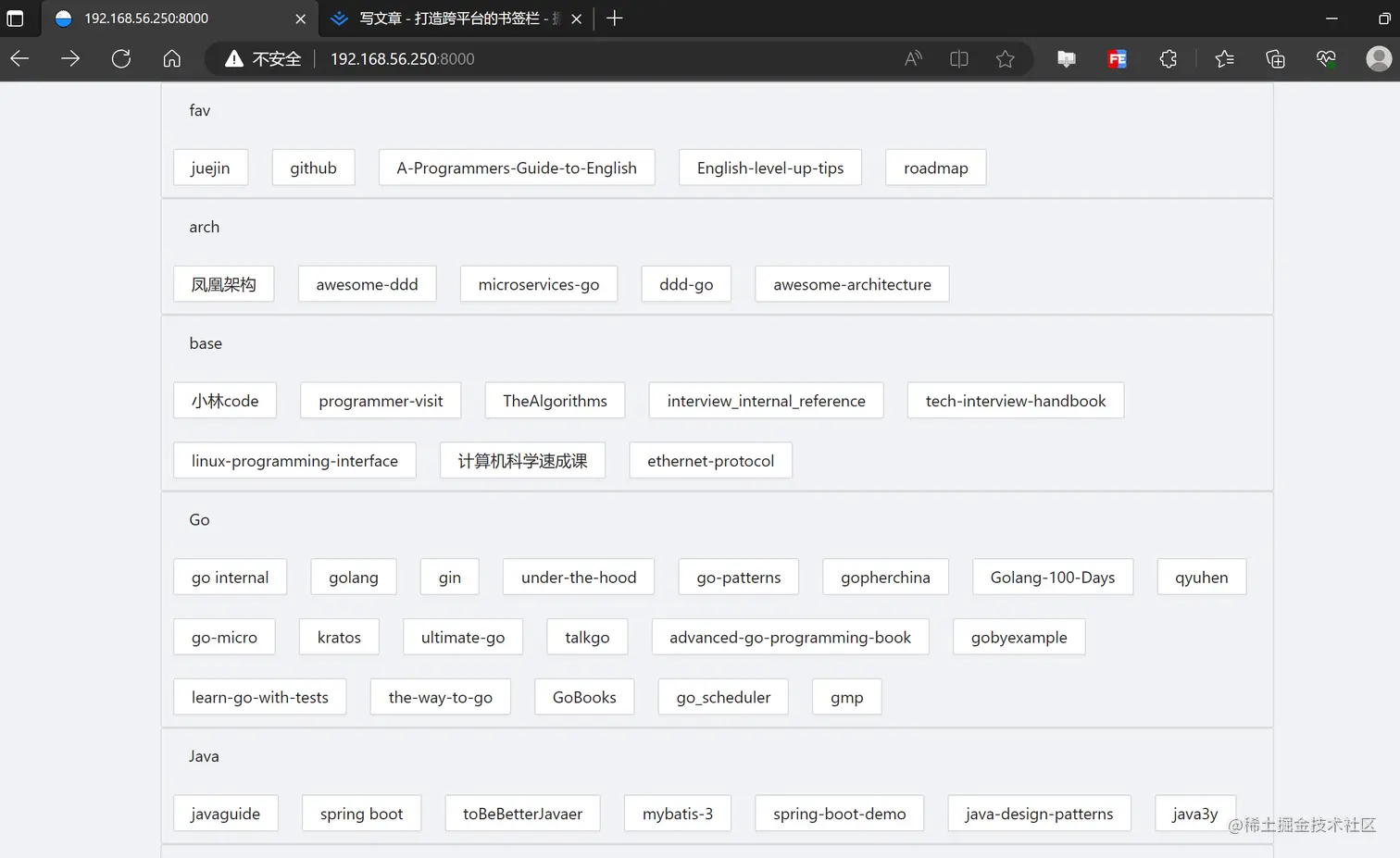Switch to the 写文章 bookmark article tab
The width and height of the screenshot is (1400, 858).
[x=457, y=19]
